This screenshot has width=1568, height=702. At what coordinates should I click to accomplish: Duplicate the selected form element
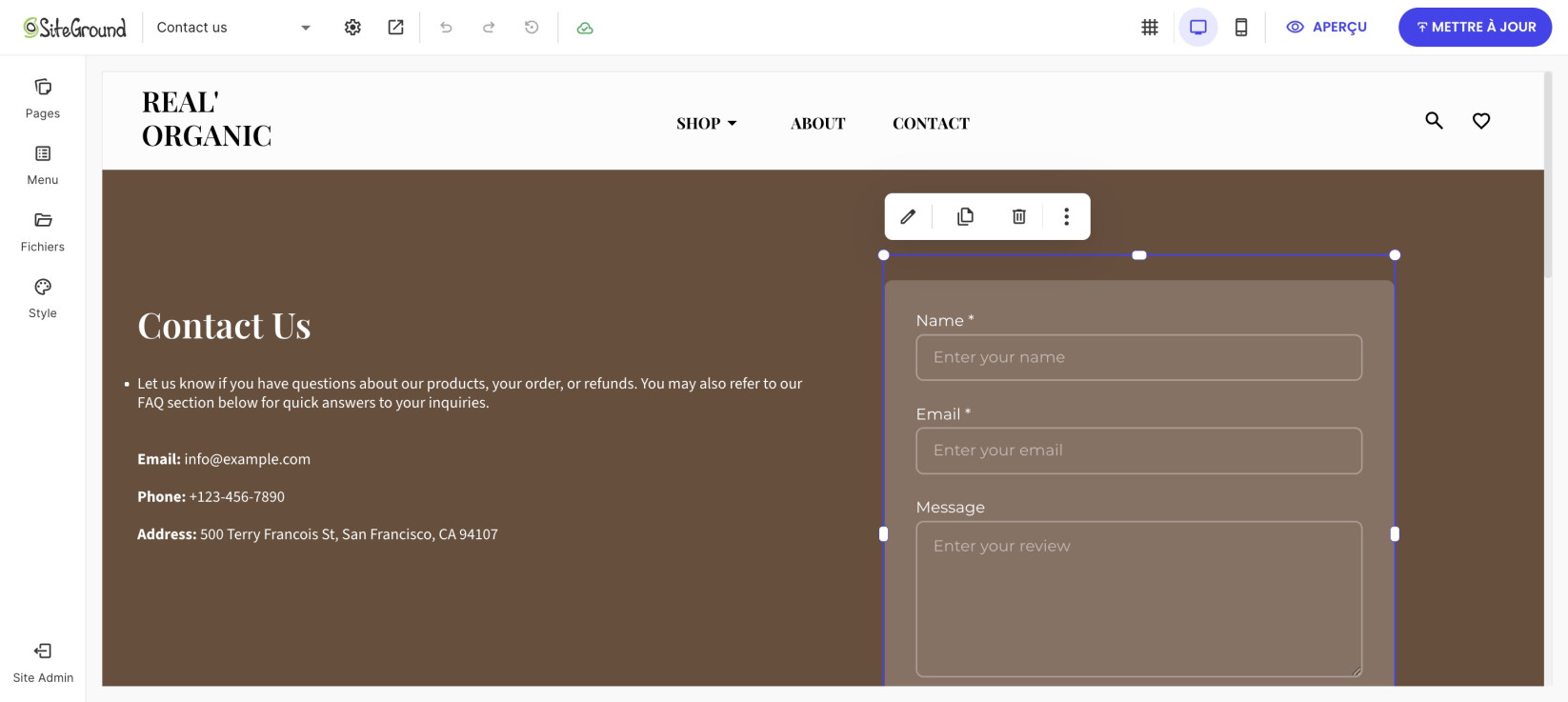pyautogui.click(x=965, y=216)
